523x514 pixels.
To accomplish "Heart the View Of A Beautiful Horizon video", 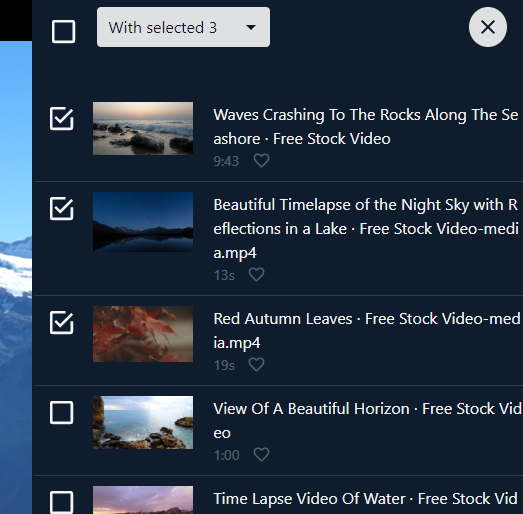I will [x=261, y=455].
